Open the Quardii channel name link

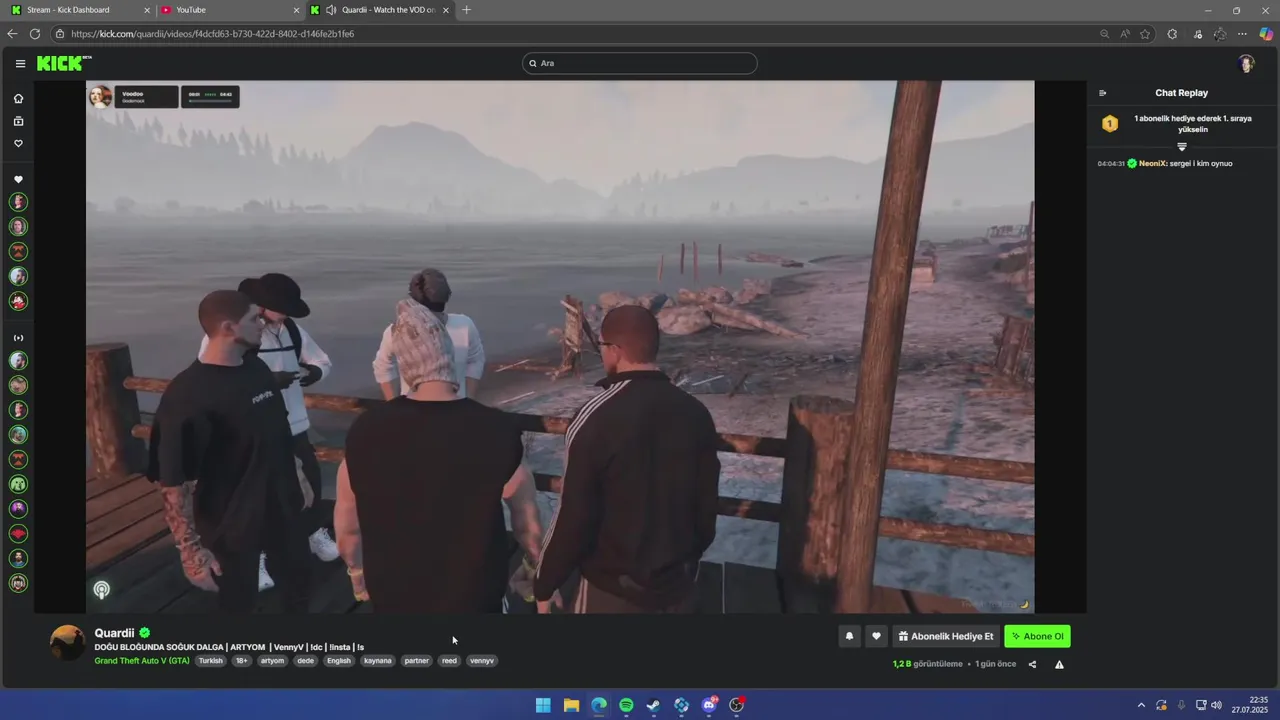114,633
